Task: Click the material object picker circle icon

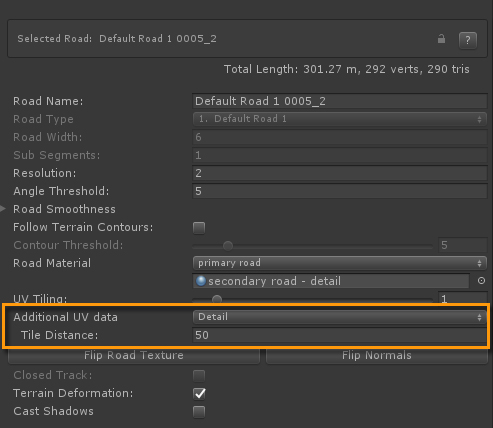Action: (x=481, y=281)
